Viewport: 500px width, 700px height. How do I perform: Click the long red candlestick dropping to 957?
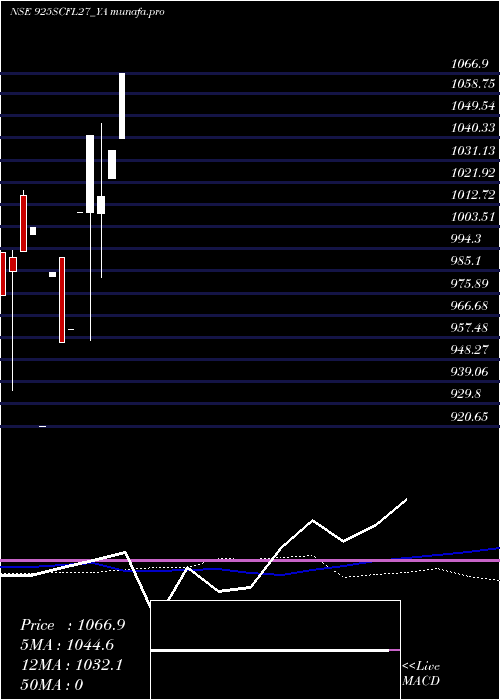tap(62, 300)
